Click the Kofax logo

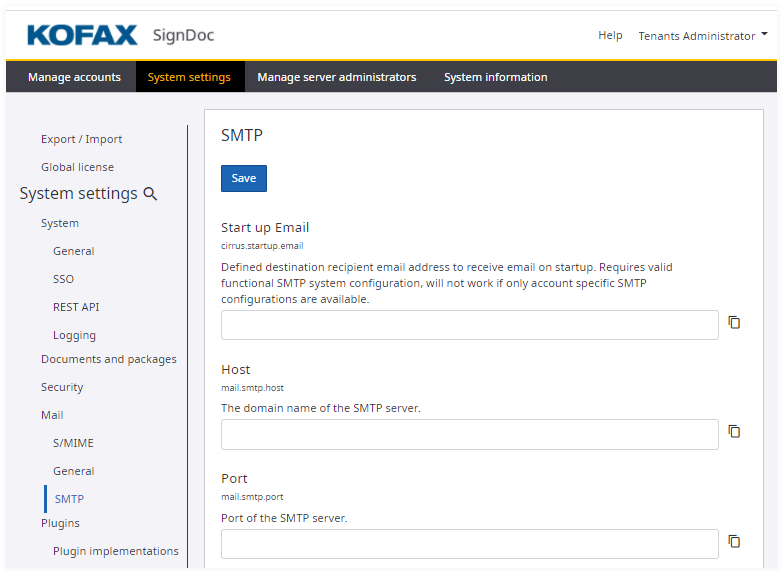coord(82,36)
